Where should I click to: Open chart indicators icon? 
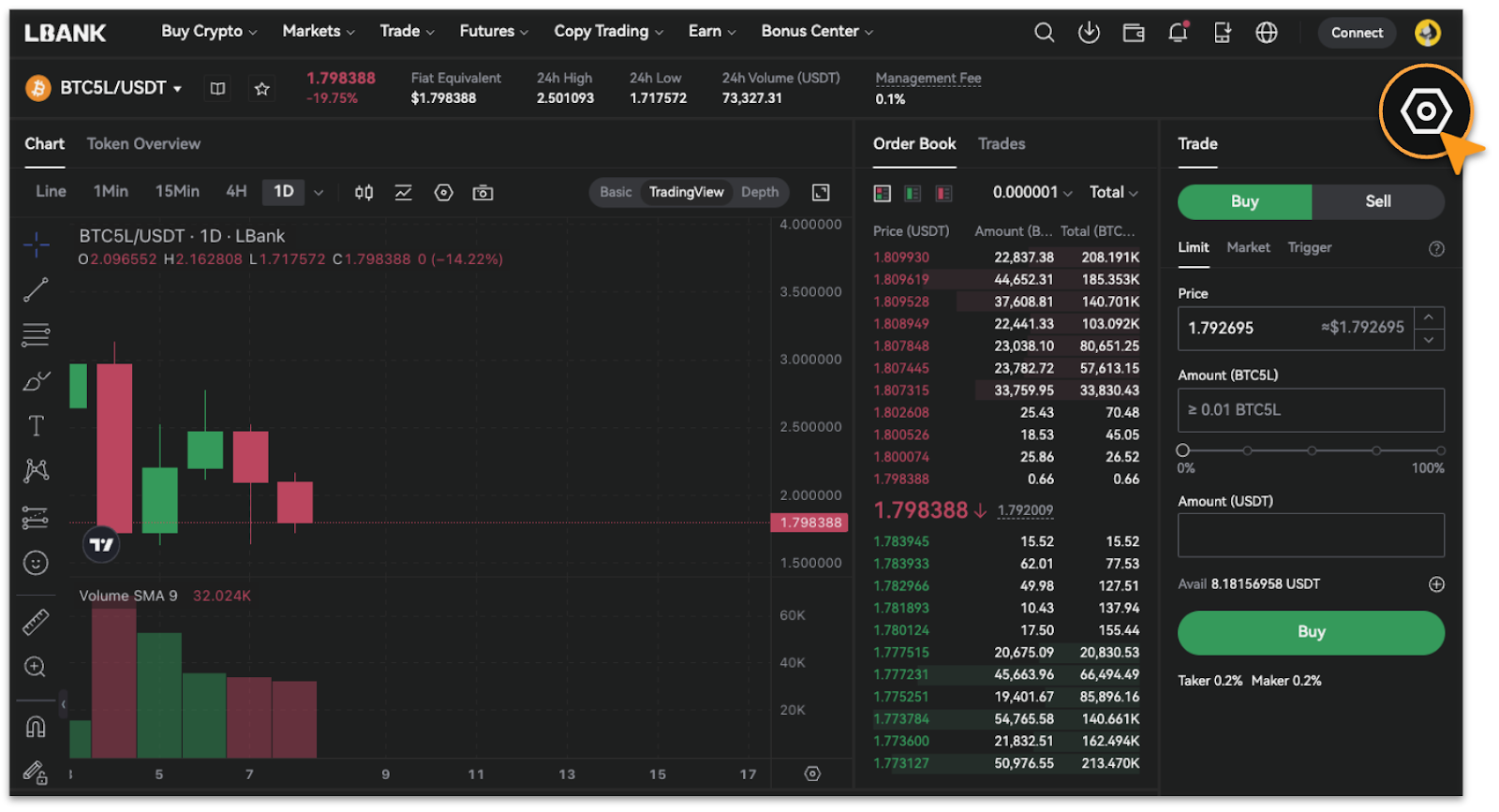point(403,192)
